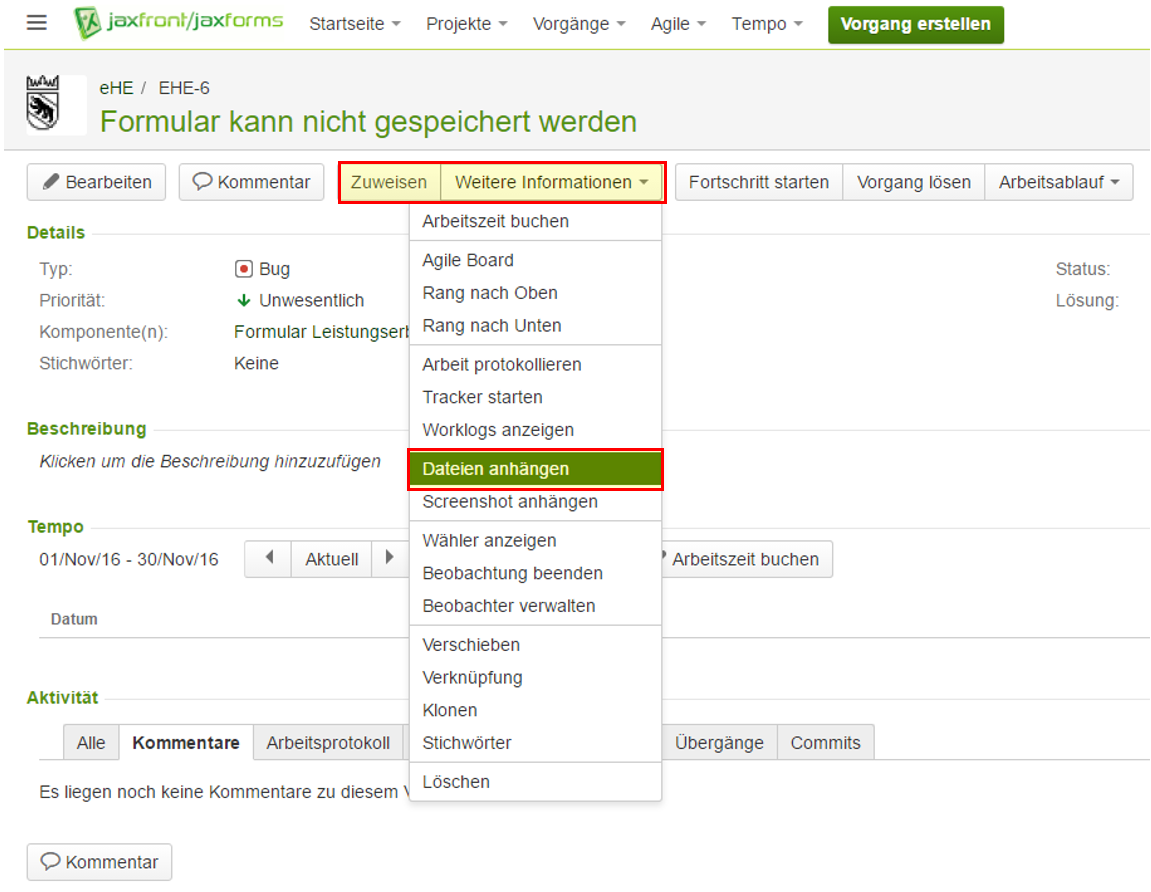1151x892 pixels.
Task: Collapse the Weitere Informationen dropdown
Action: pos(552,182)
